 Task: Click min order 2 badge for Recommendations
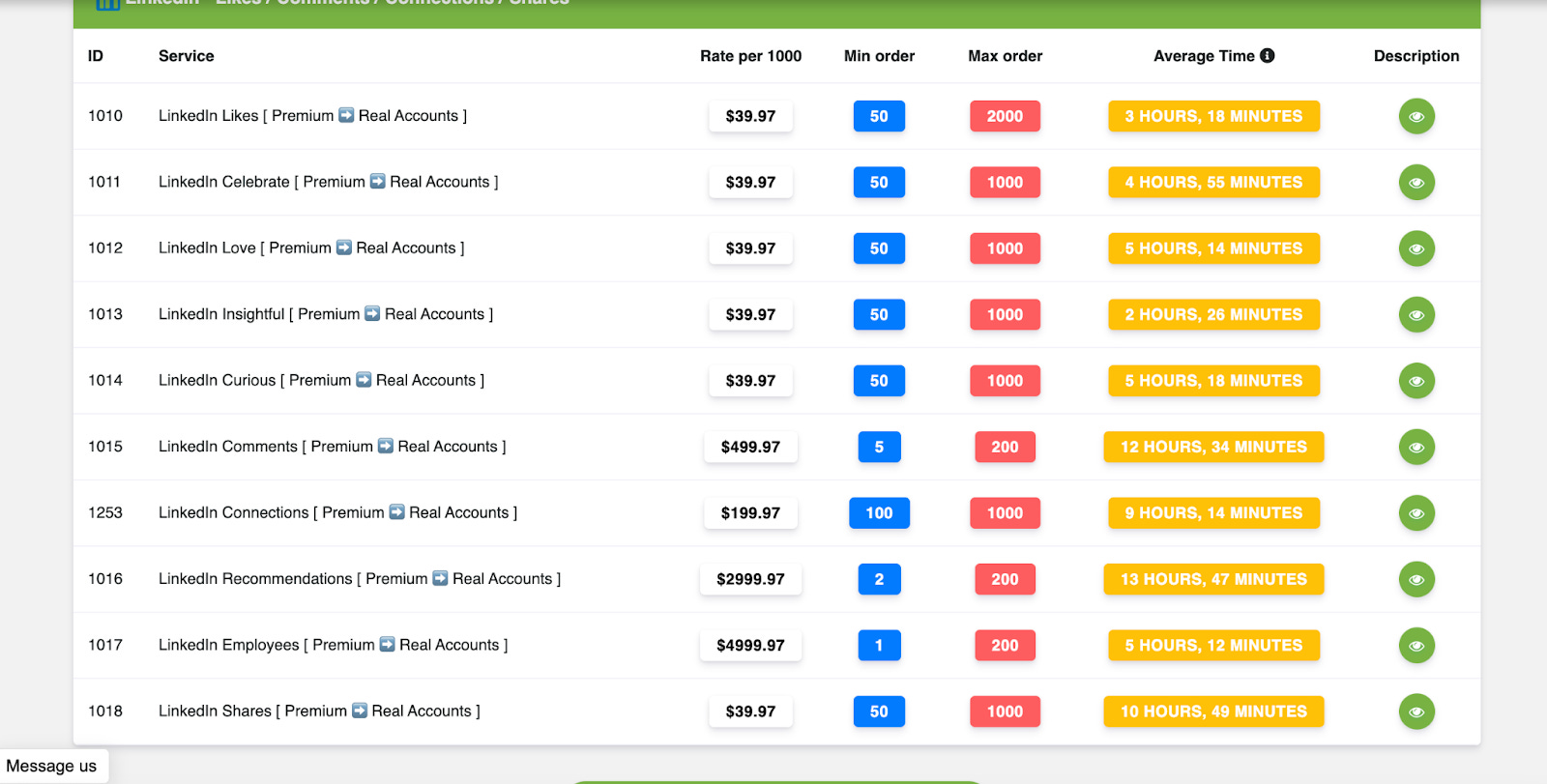[x=879, y=579]
